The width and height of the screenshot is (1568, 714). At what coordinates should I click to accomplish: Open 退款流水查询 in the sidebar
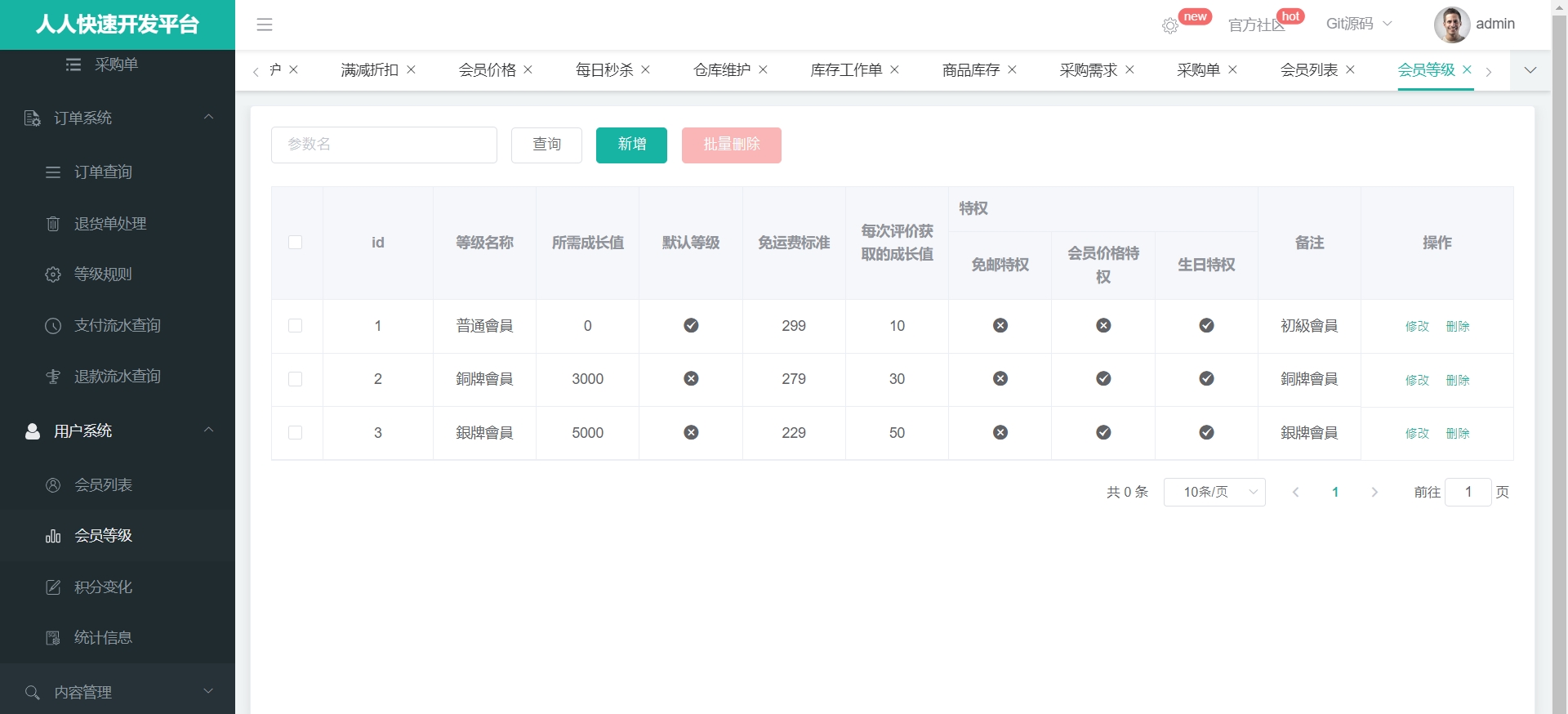[118, 377]
